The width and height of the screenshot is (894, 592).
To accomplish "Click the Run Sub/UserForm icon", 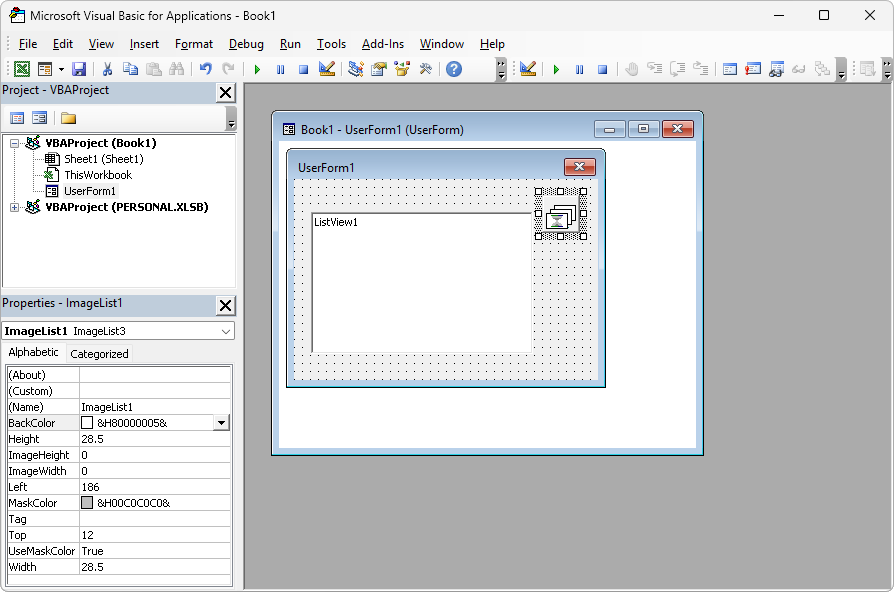I will [256, 68].
